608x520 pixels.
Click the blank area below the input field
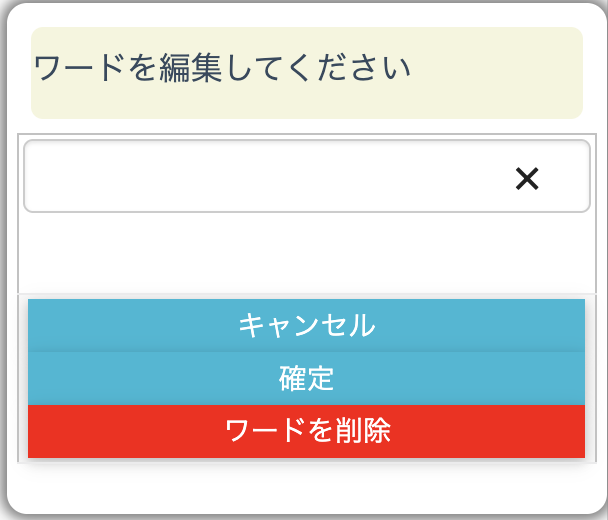pyautogui.click(x=305, y=252)
